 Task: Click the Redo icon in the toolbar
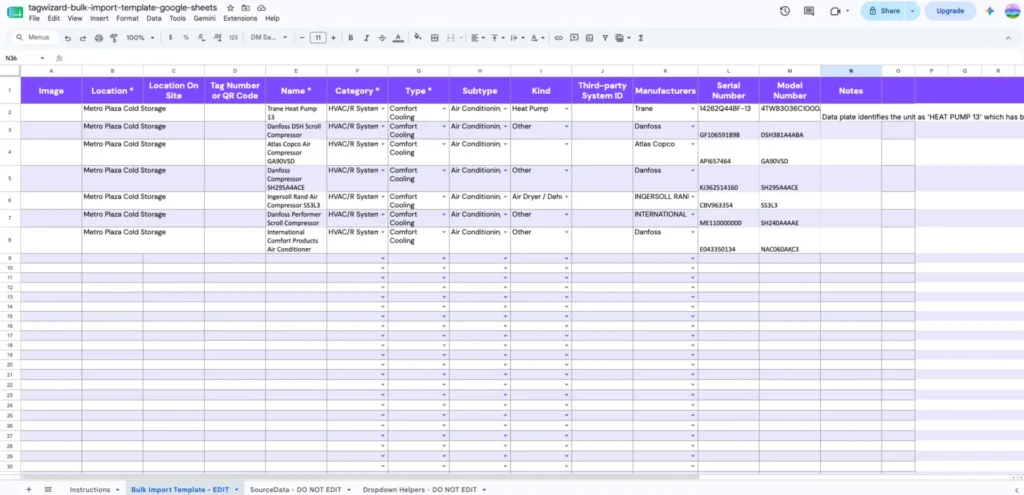coord(83,38)
